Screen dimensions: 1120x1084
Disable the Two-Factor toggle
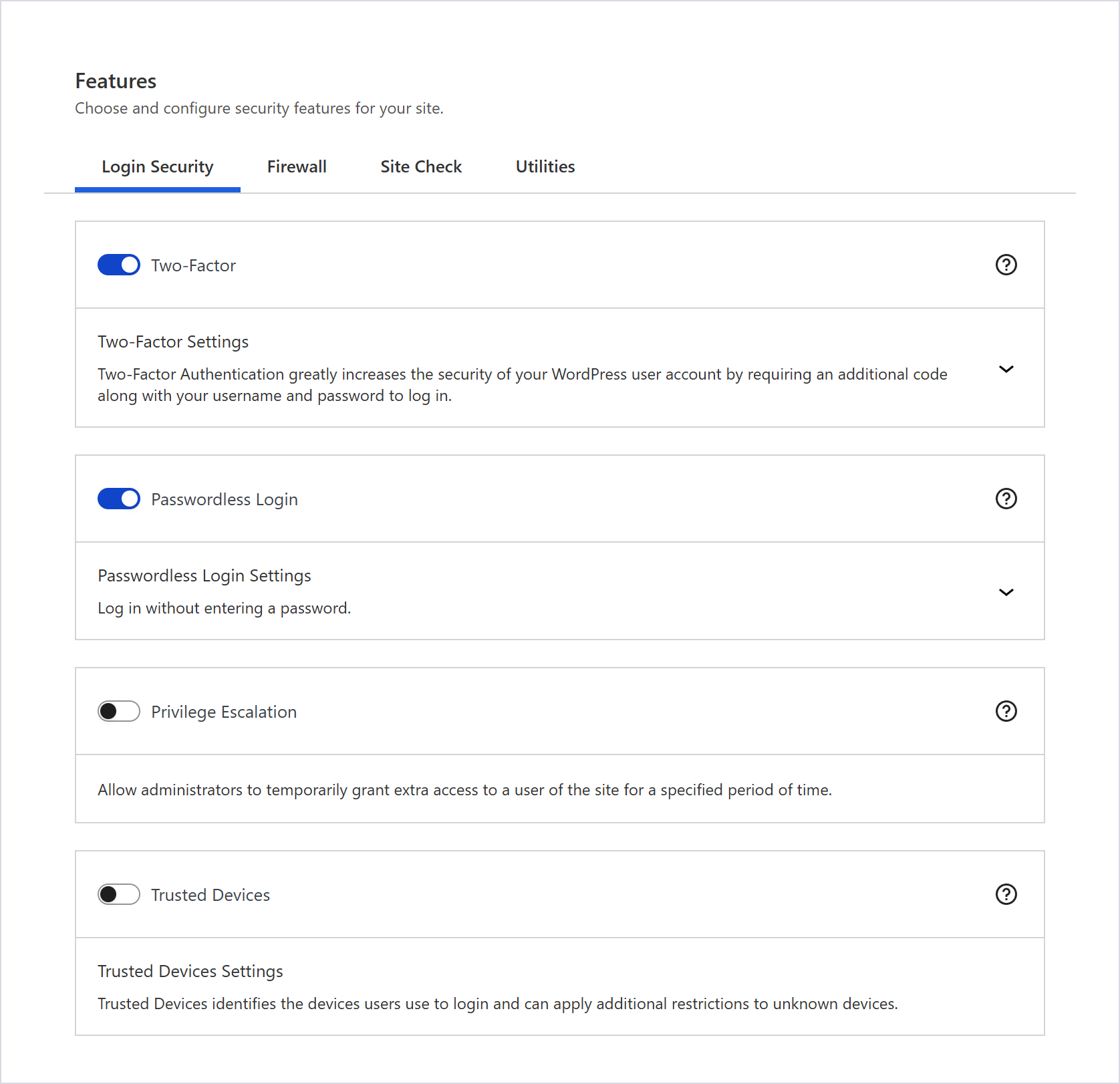tap(119, 265)
